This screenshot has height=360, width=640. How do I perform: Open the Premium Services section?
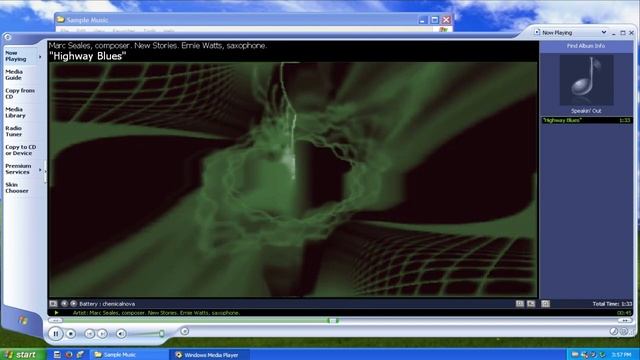(18, 169)
